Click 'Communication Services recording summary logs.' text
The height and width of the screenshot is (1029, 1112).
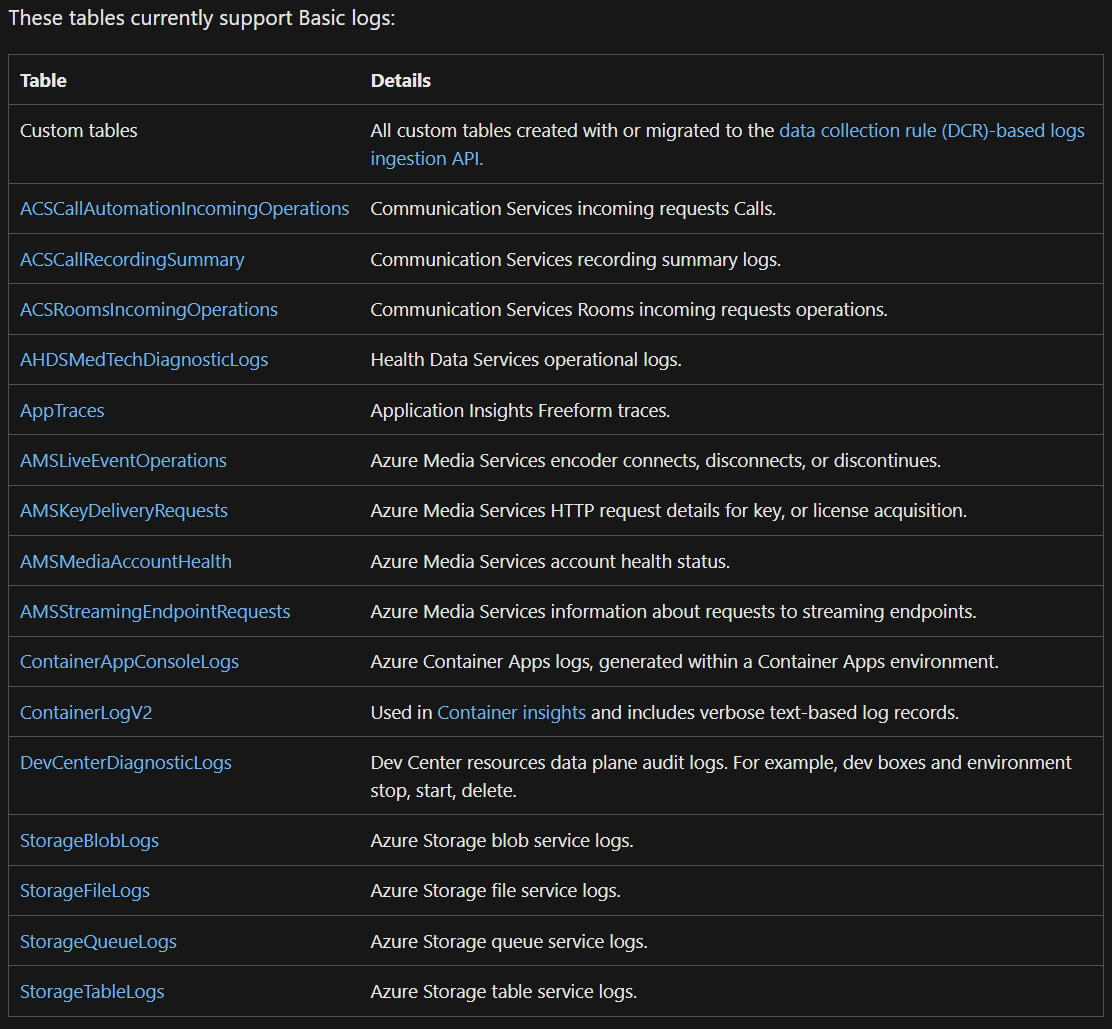[x=576, y=260]
